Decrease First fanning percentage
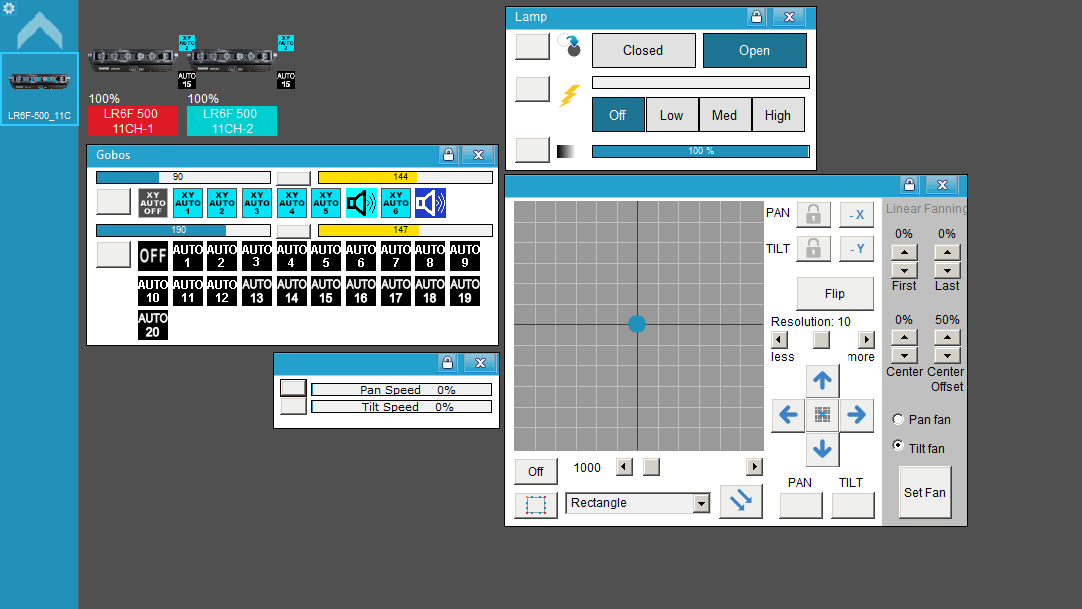 pos(904,270)
